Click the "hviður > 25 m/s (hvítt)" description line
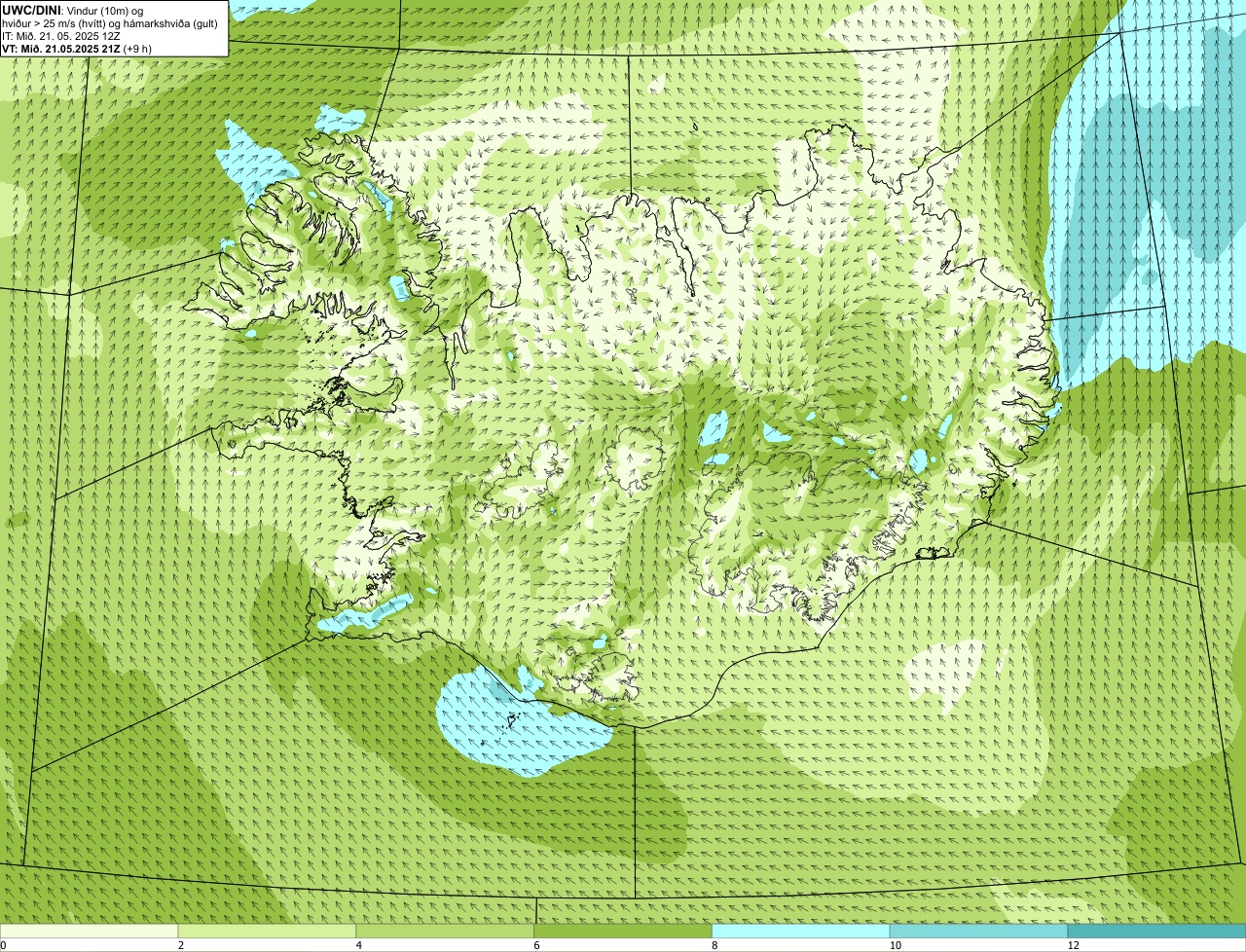Viewport: 1246px width, 952px height. [109, 23]
